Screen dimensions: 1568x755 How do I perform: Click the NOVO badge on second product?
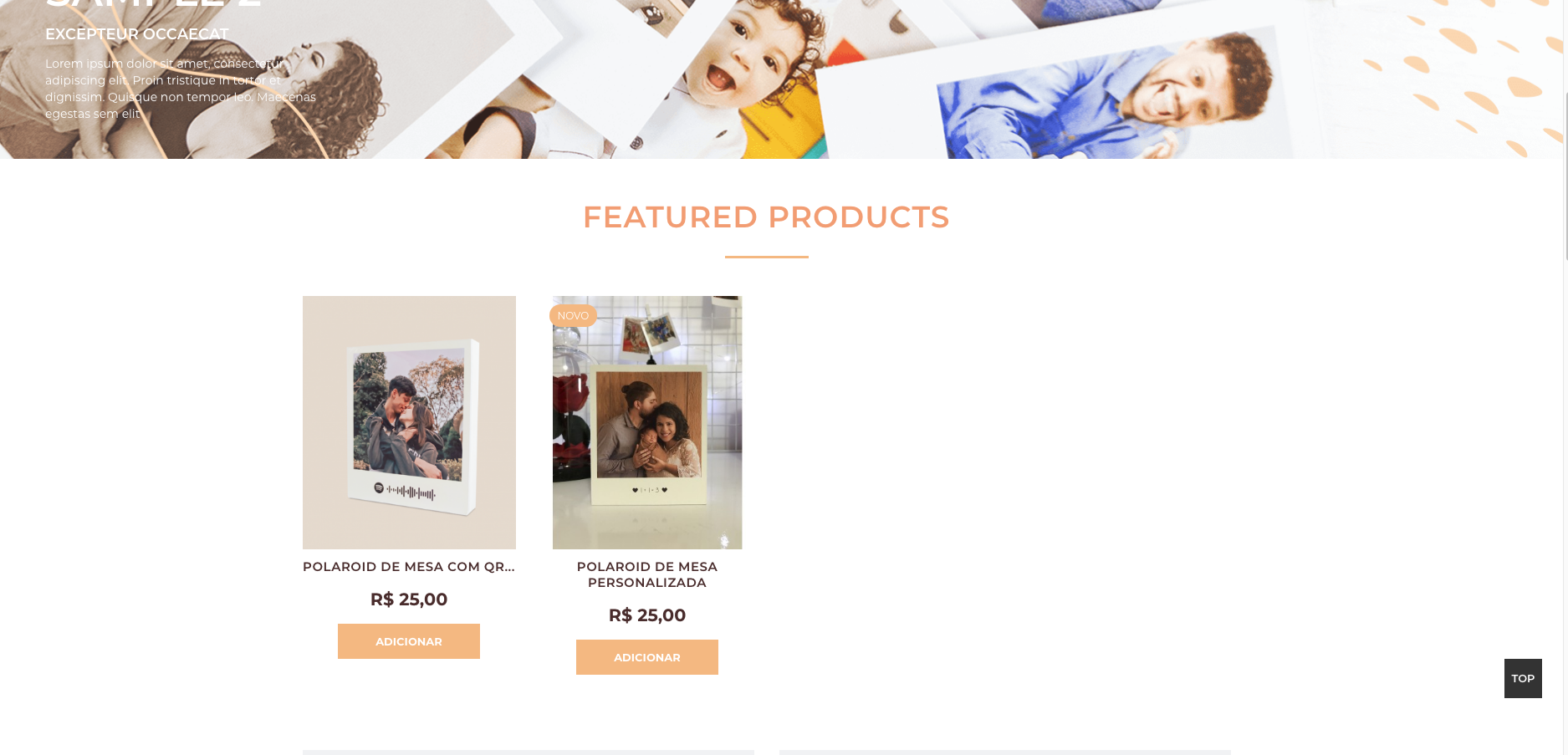573,315
